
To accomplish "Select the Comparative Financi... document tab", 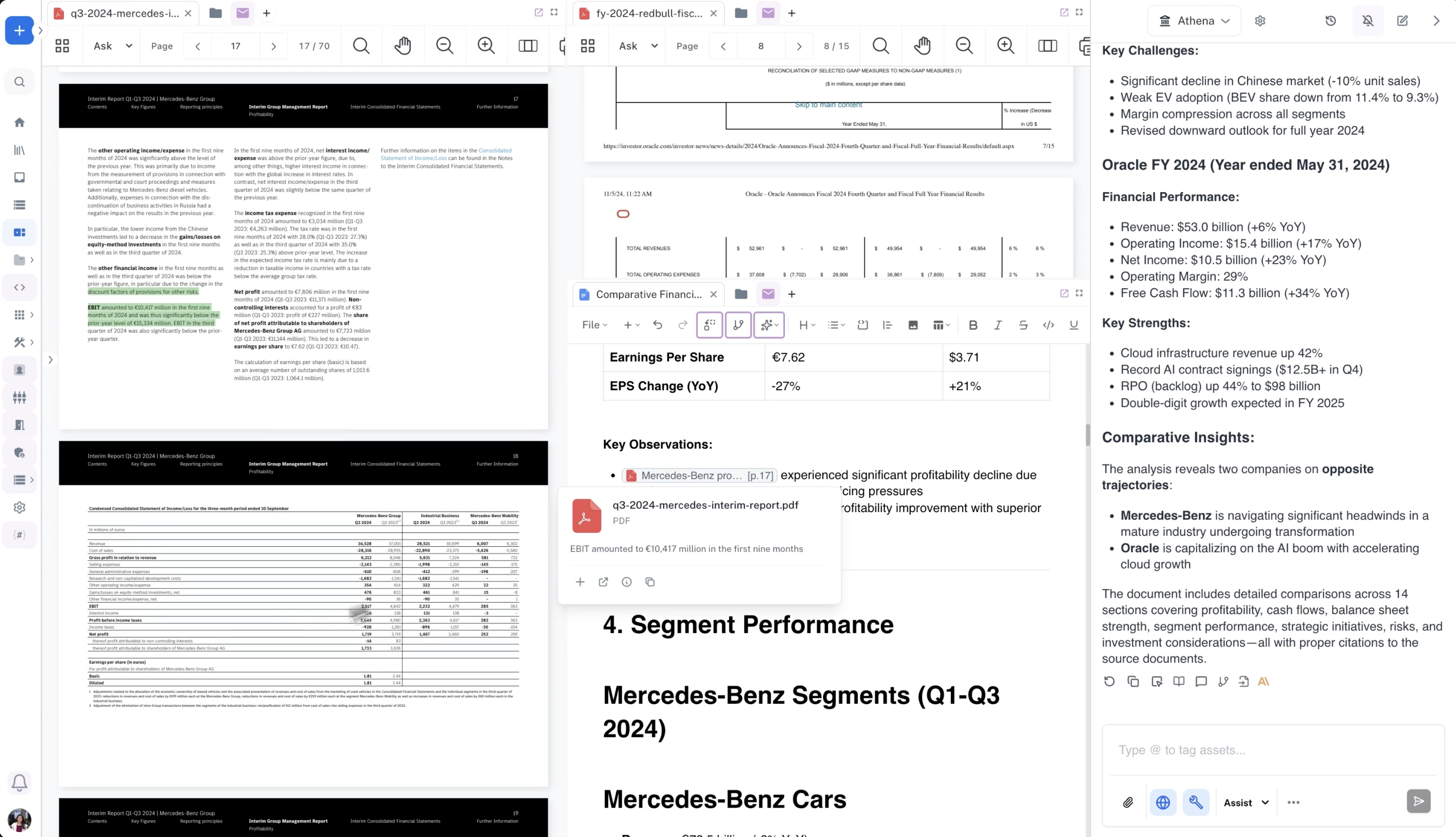I will pos(648,294).
